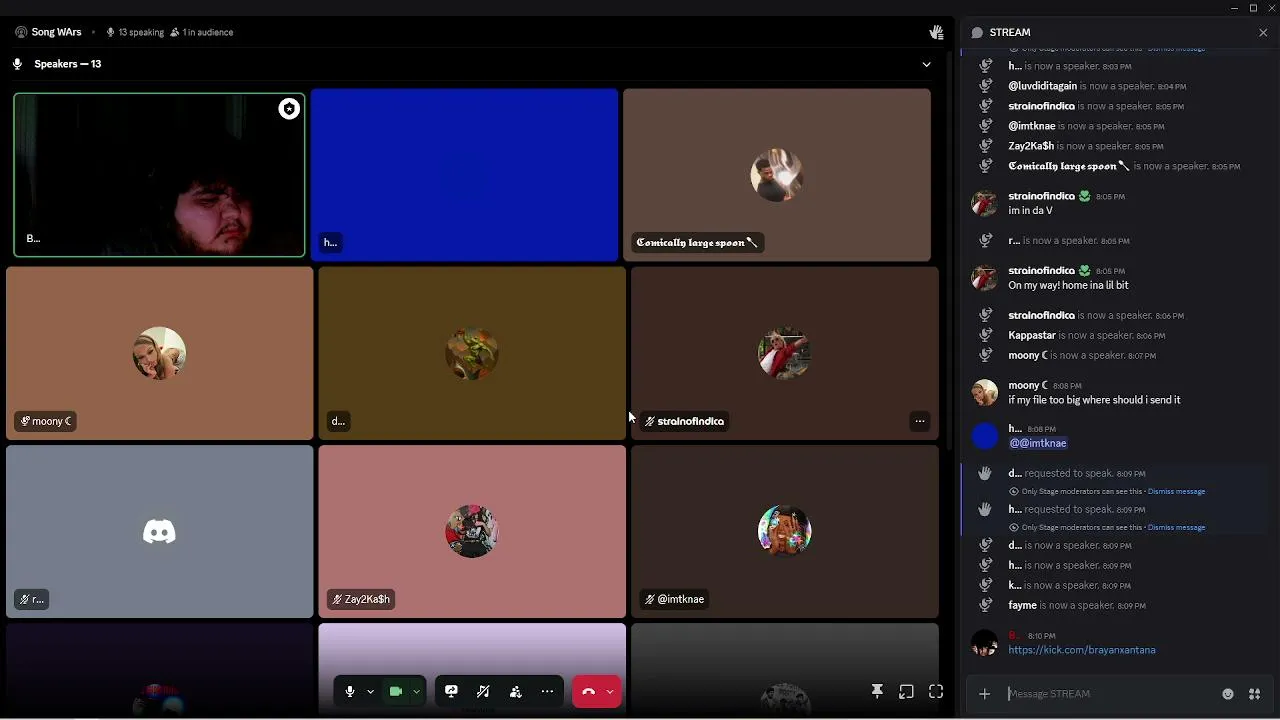This screenshot has height=720, width=1280.
Task: Click the message 'if my file too big where should i send it'
Action: [x=1094, y=400]
